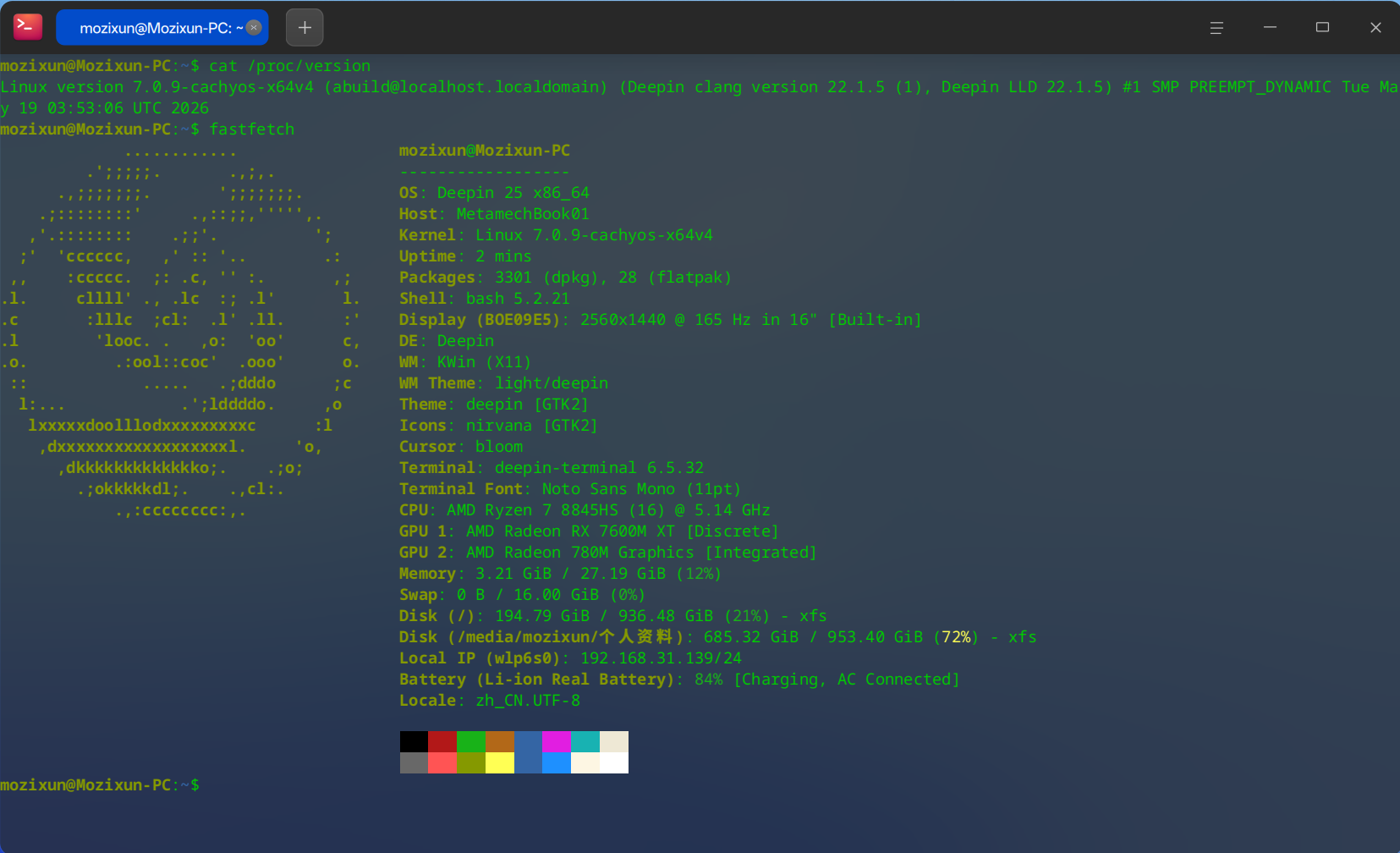Click the 'Terminal Font: Noto Sans Mono' line

[570, 489]
